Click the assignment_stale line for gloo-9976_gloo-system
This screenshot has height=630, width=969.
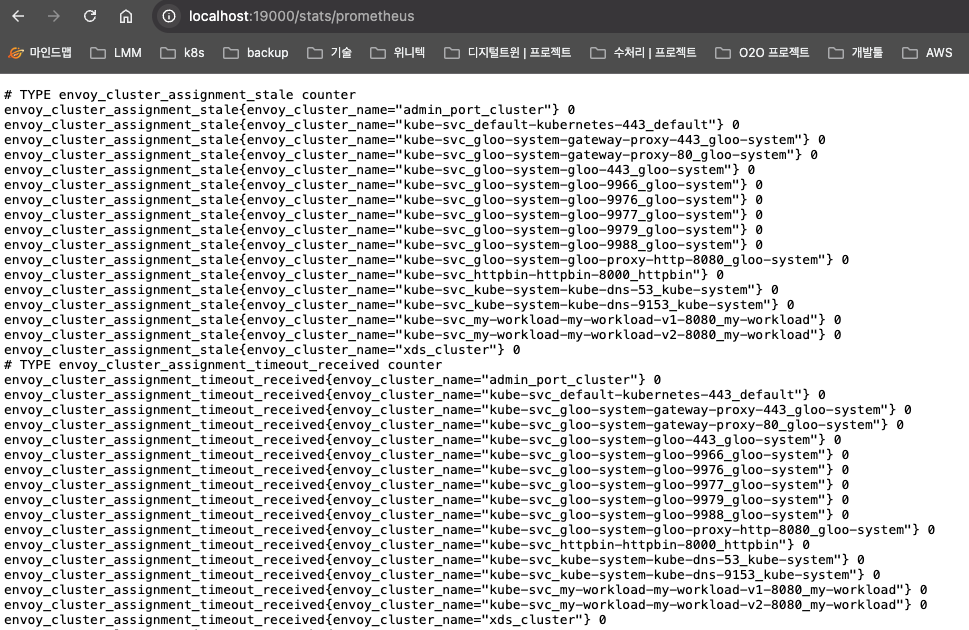pyautogui.click(x=383, y=200)
